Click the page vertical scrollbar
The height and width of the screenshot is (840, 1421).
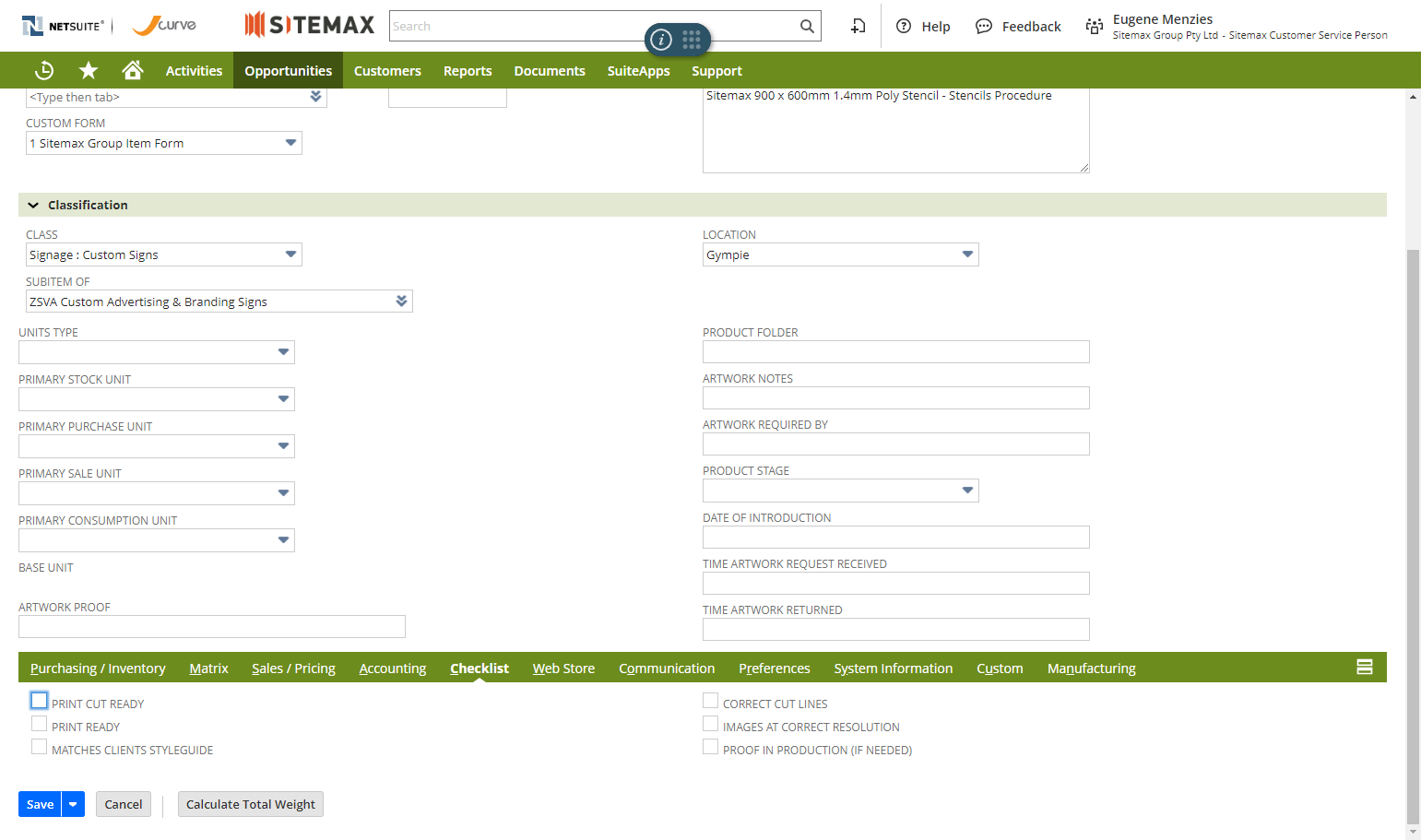[1413, 535]
